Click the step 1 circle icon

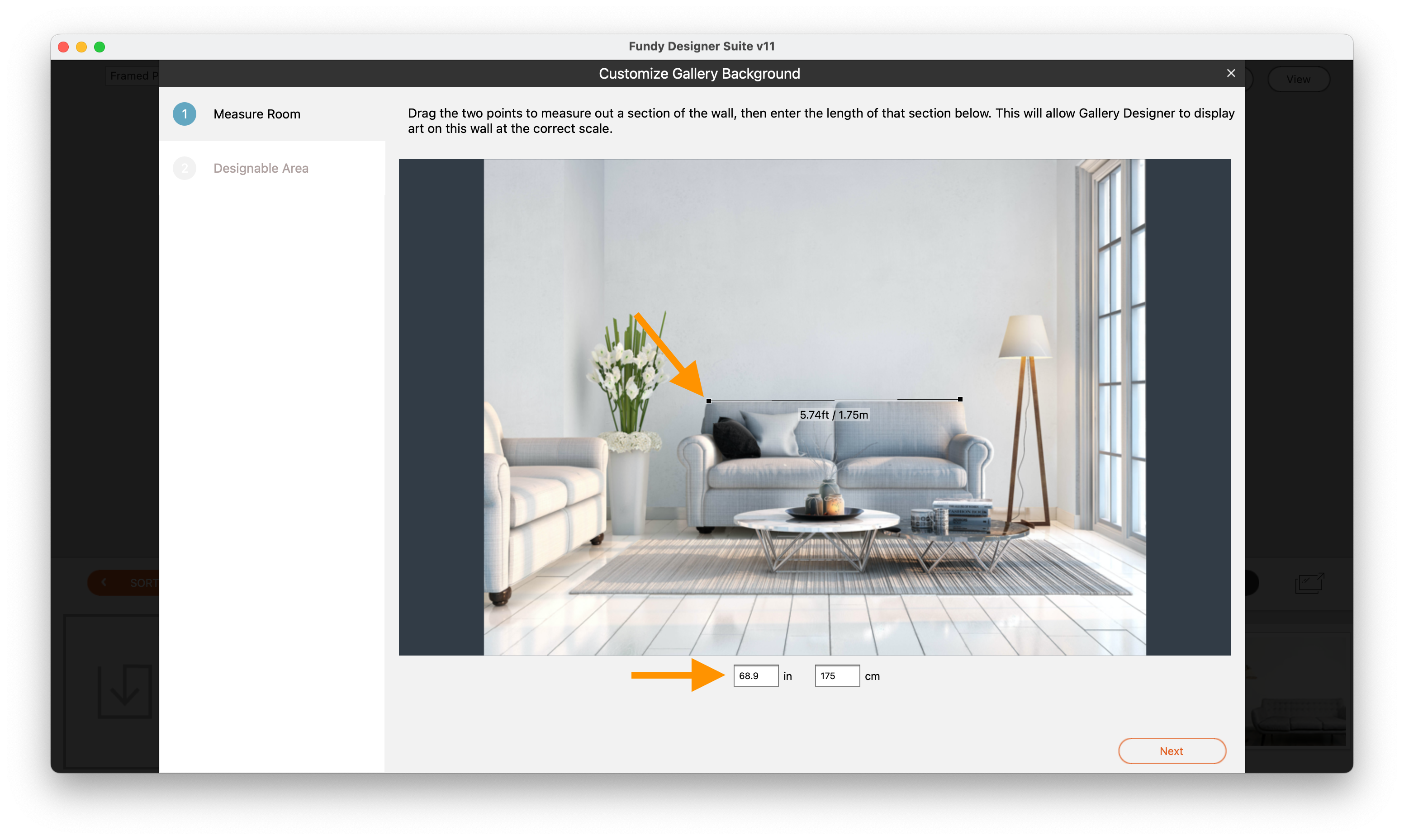click(185, 114)
